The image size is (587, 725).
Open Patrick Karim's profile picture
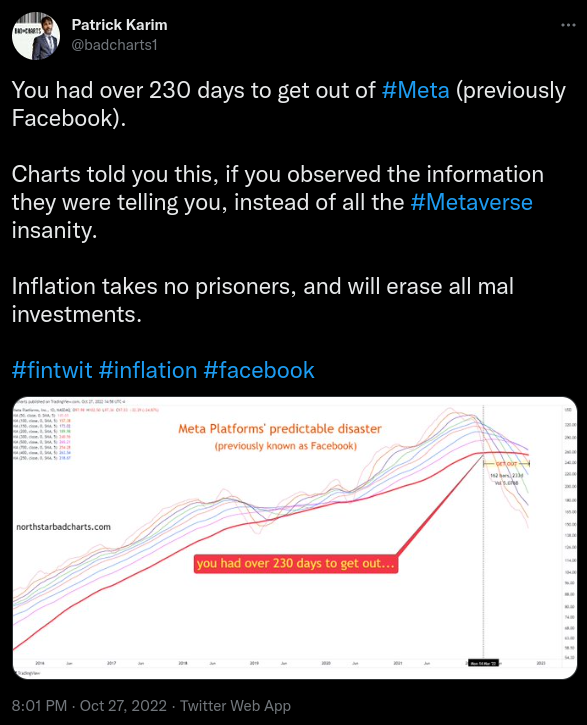click(36, 36)
